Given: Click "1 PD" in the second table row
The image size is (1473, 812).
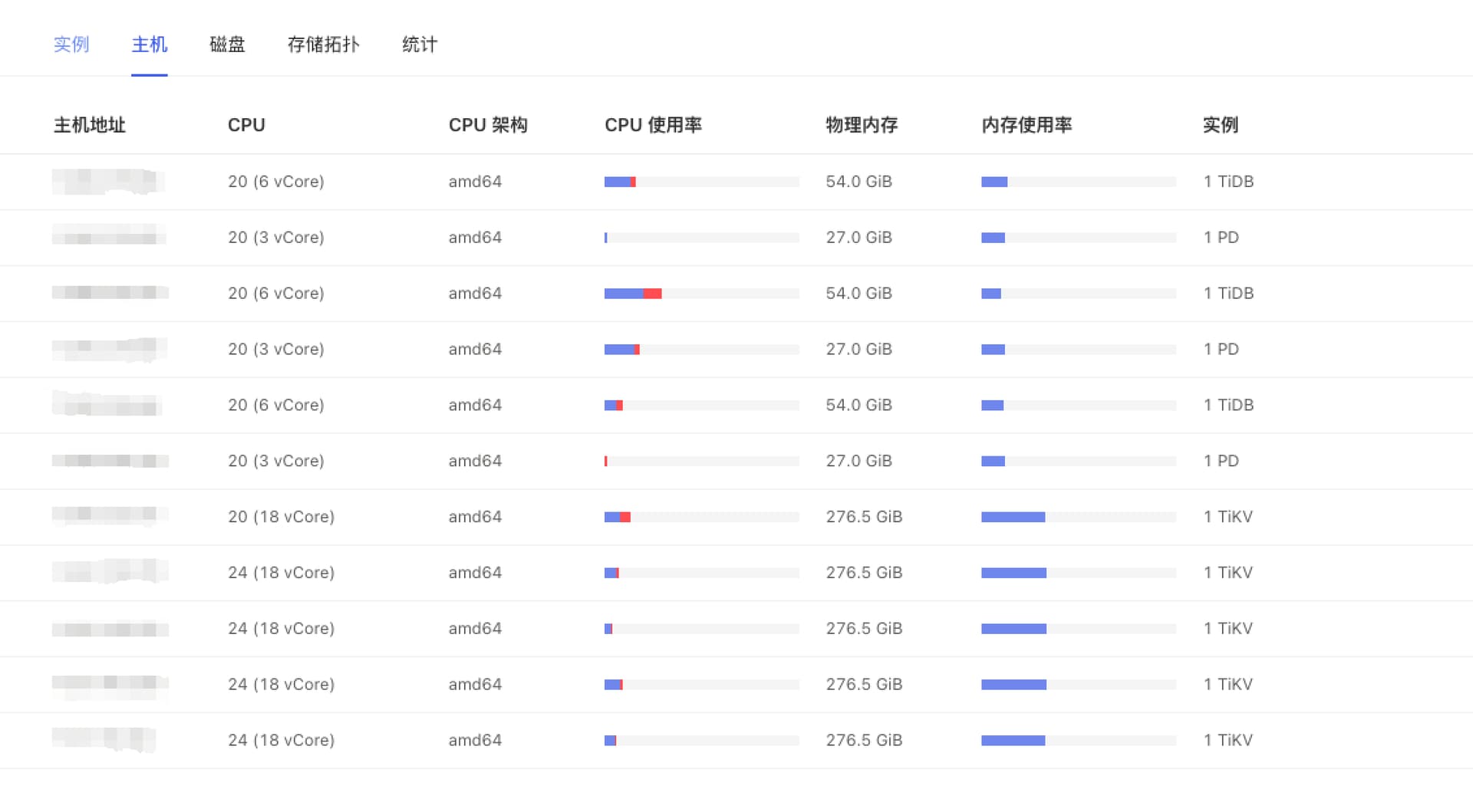Looking at the screenshot, I should (x=1221, y=238).
